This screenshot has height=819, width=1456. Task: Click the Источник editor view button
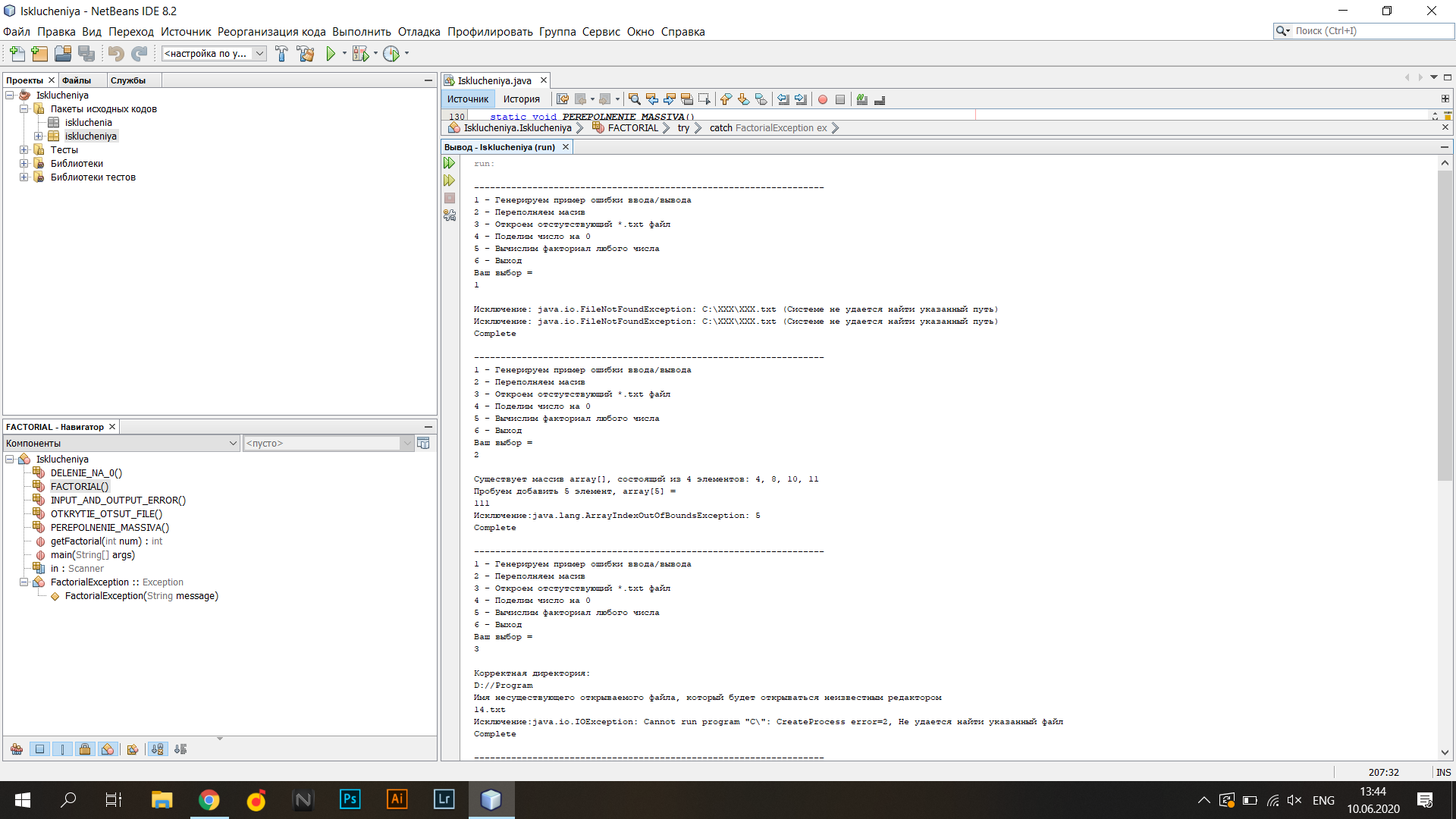point(468,99)
